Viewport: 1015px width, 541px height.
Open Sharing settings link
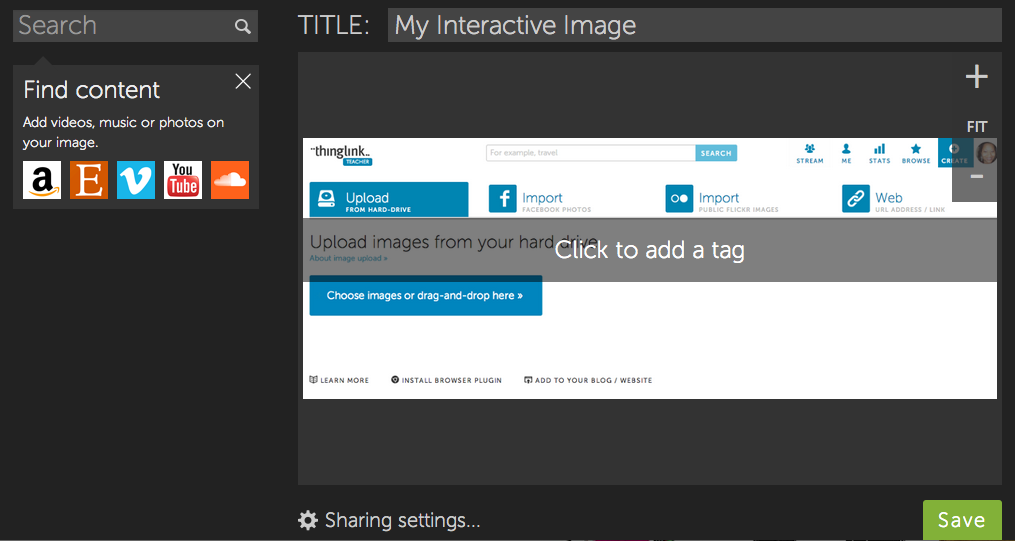tap(403, 520)
